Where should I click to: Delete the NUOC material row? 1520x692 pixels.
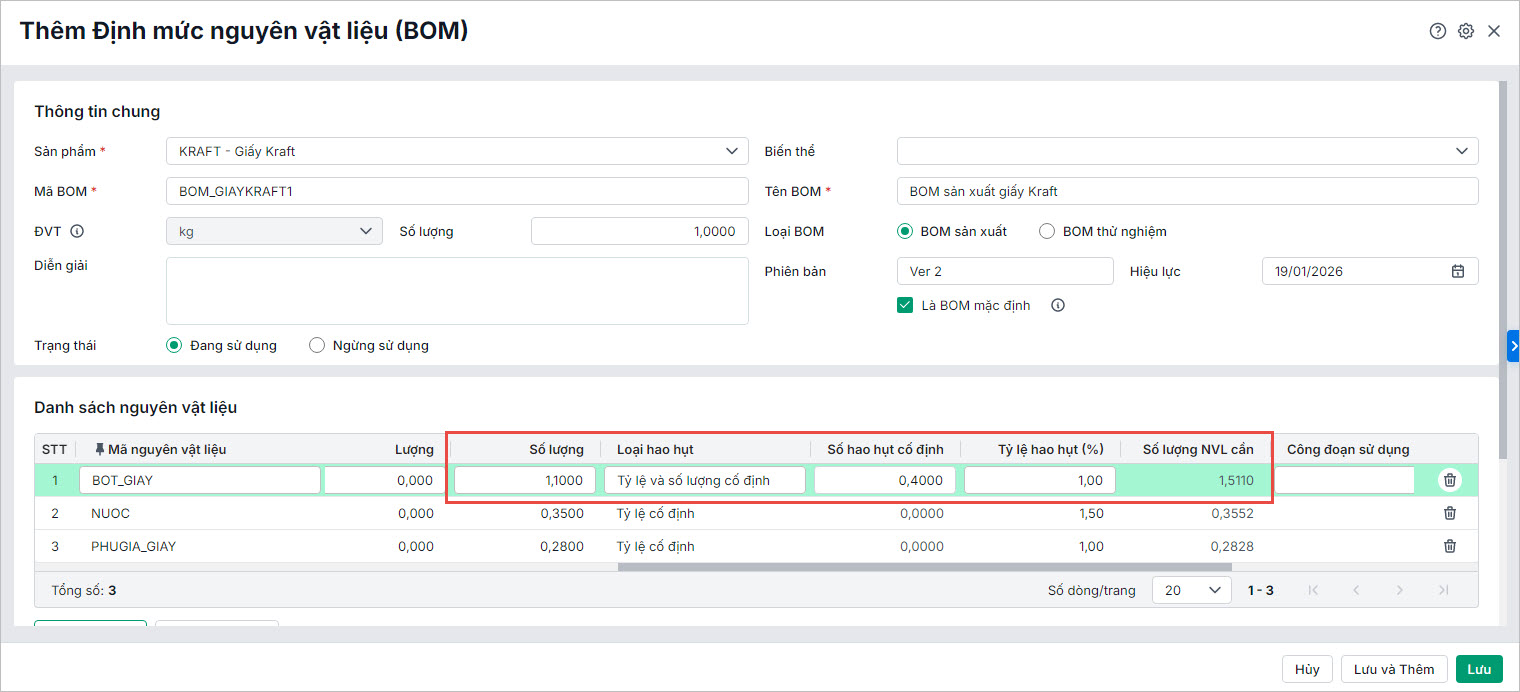pyautogui.click(x=1449, y=513)
